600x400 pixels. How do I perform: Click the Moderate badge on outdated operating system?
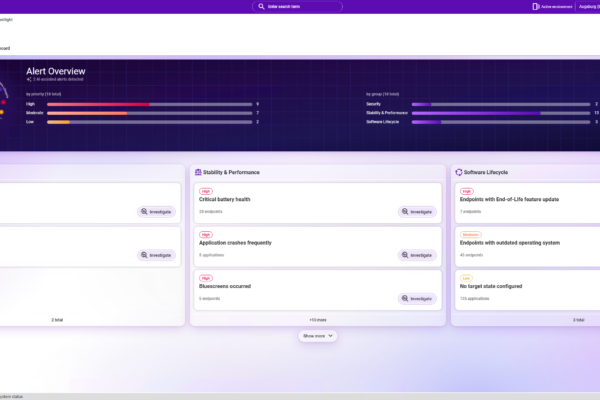(x=471, y=235)
